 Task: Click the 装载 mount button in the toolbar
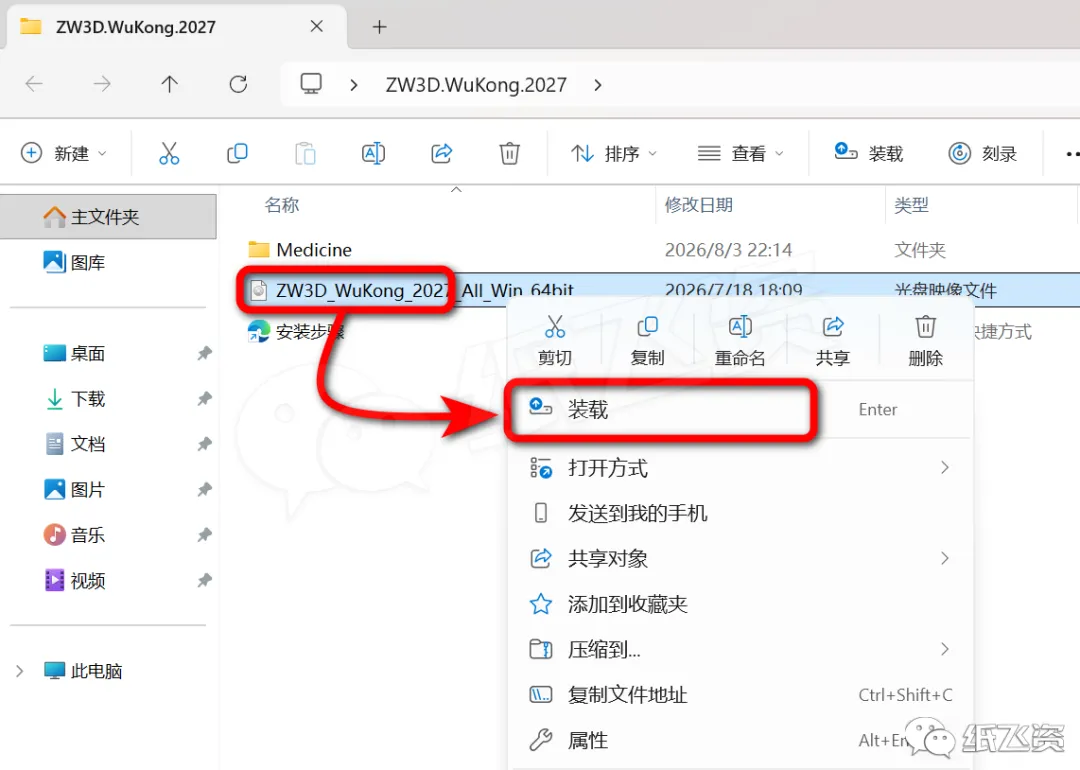point(869,153)
